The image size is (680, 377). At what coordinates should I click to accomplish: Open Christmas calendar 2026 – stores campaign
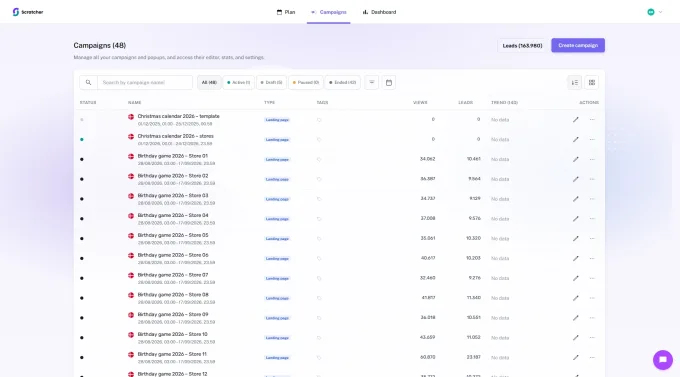[x=175, y=136]
